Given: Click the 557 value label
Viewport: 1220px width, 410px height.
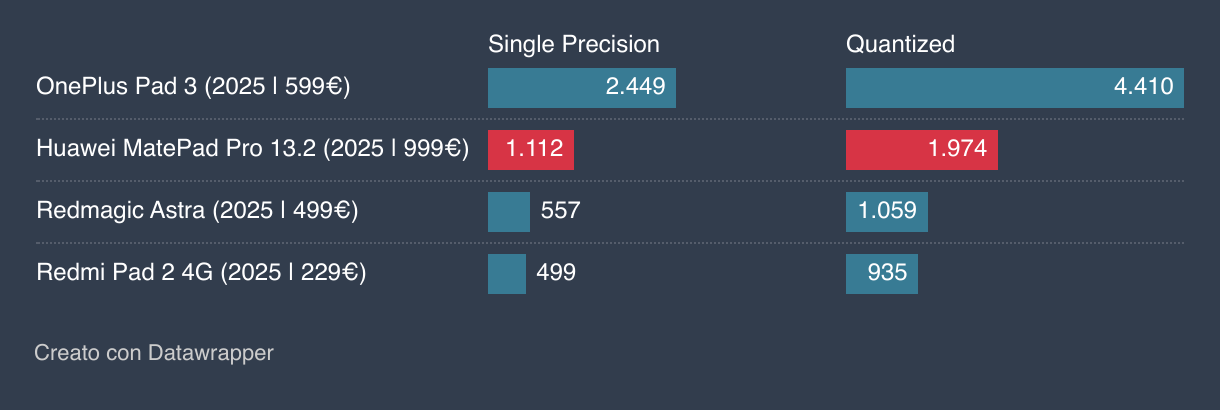Looking at the screenshot, I should (x=560, y=211).
